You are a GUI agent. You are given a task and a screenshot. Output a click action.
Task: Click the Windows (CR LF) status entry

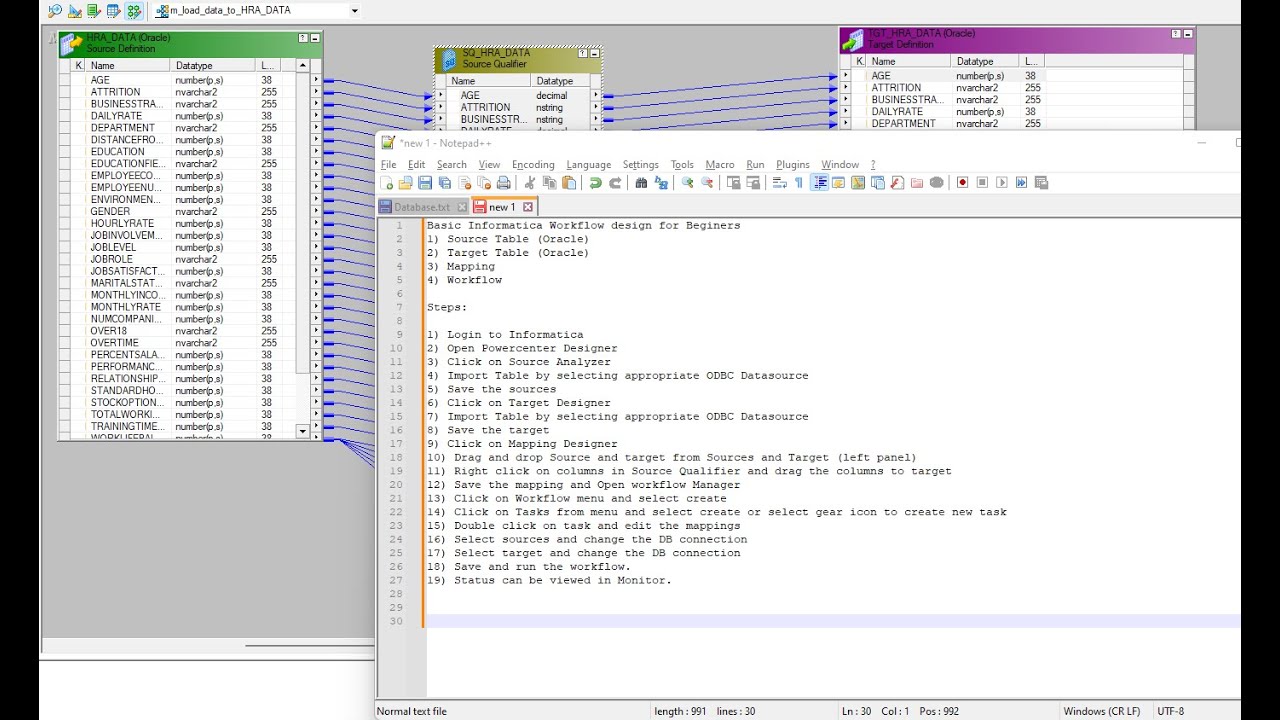coord(1101,711)
